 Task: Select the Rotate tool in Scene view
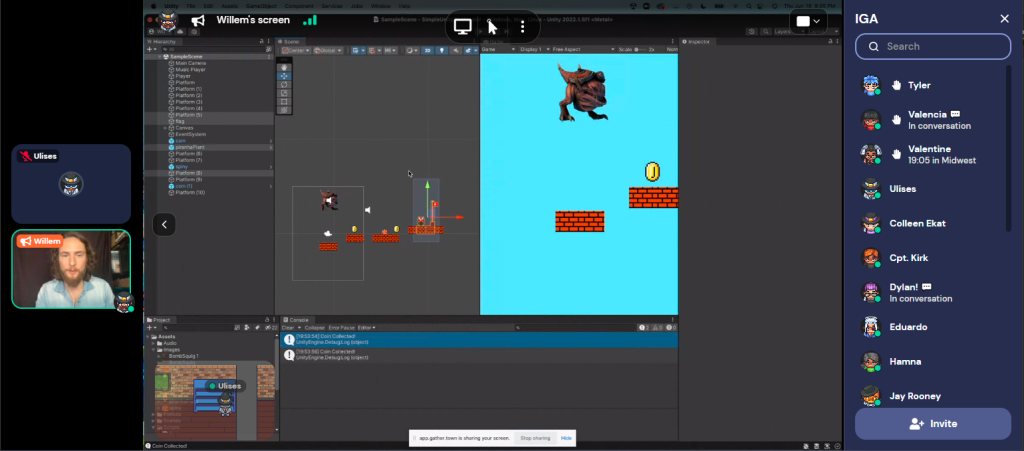click(x=283, y=84)
